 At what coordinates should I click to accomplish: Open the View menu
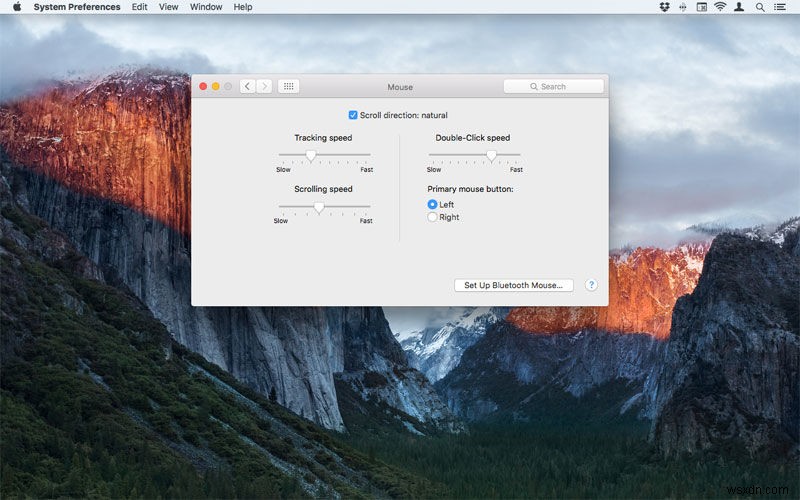coord(169,7)
